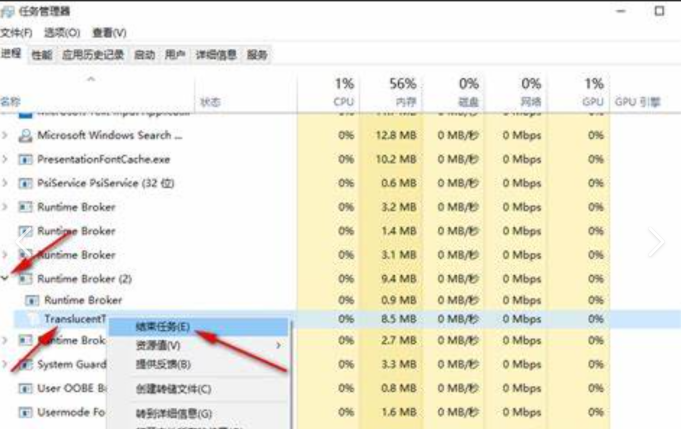This screenshot has height=429, width=681.
Task: Click icon of child Runtime Broker 0.9 MB
Action: coord(32,300)
